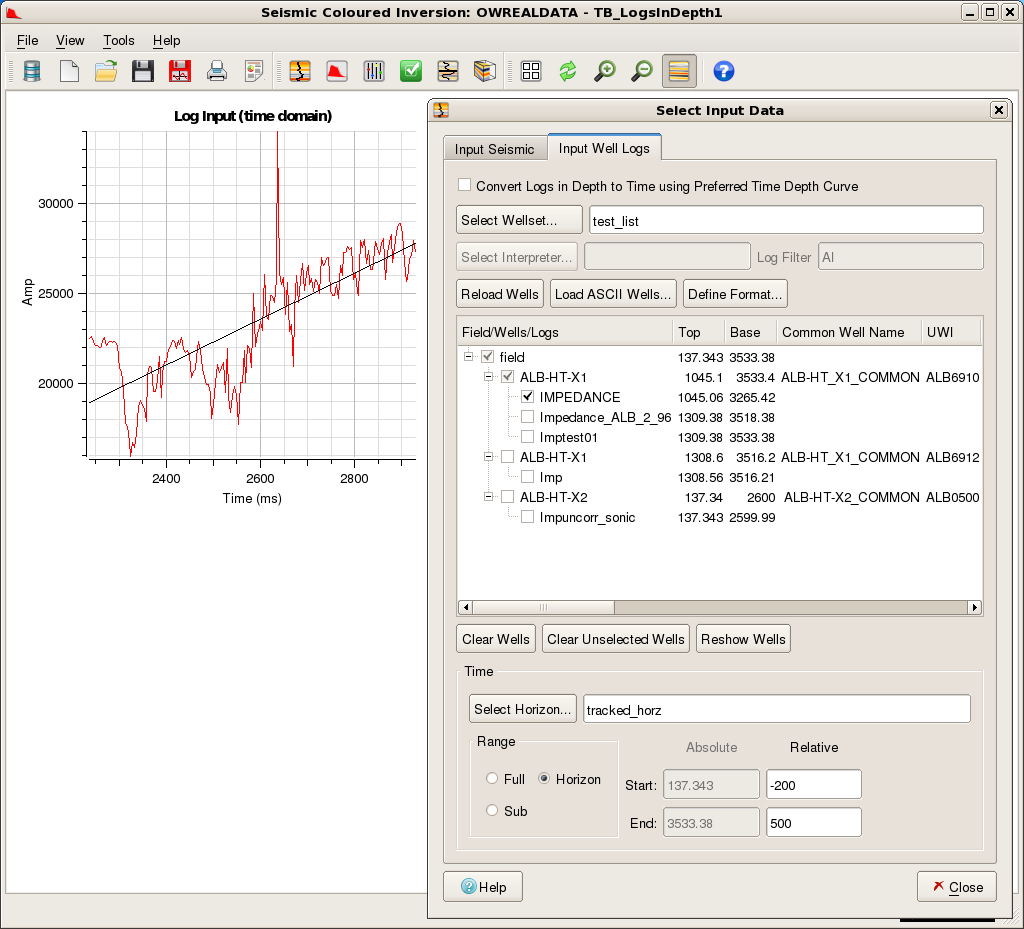
Task: Select the Sub range radio button
Action: pos(492,810)
